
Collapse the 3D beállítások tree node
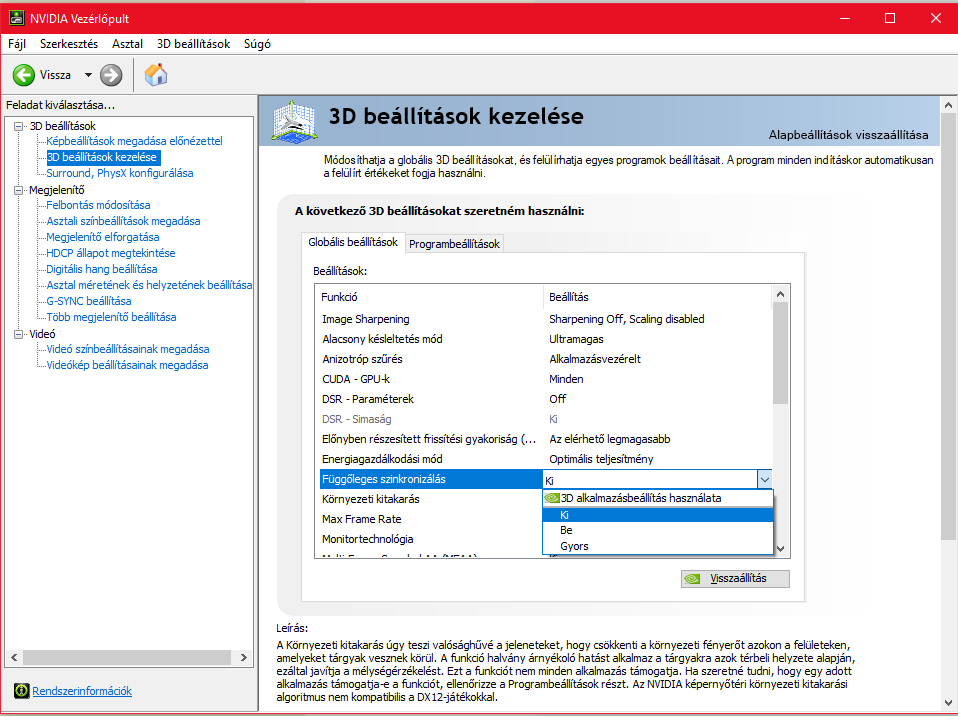pos(18,126)
